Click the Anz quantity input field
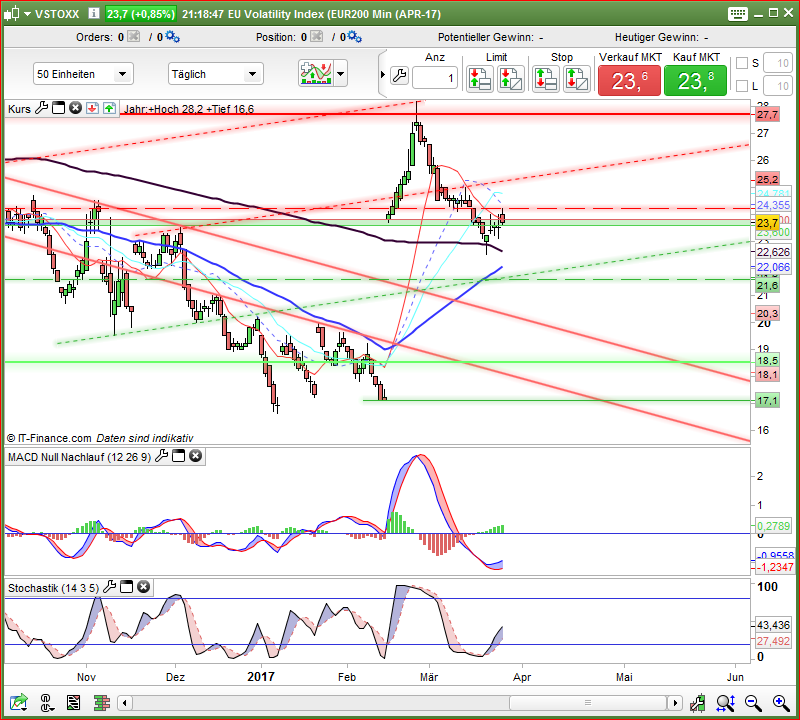800x720 pixels. [434, 78]
